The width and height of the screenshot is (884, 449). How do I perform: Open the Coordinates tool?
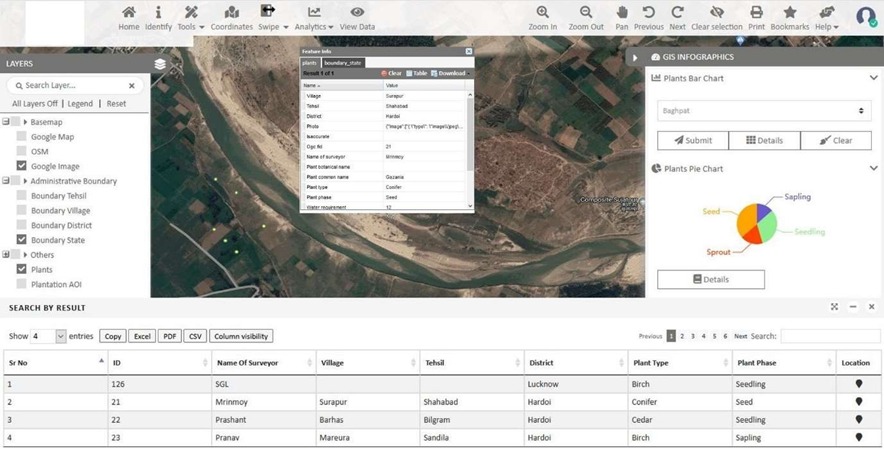click(x=231, y=14)
